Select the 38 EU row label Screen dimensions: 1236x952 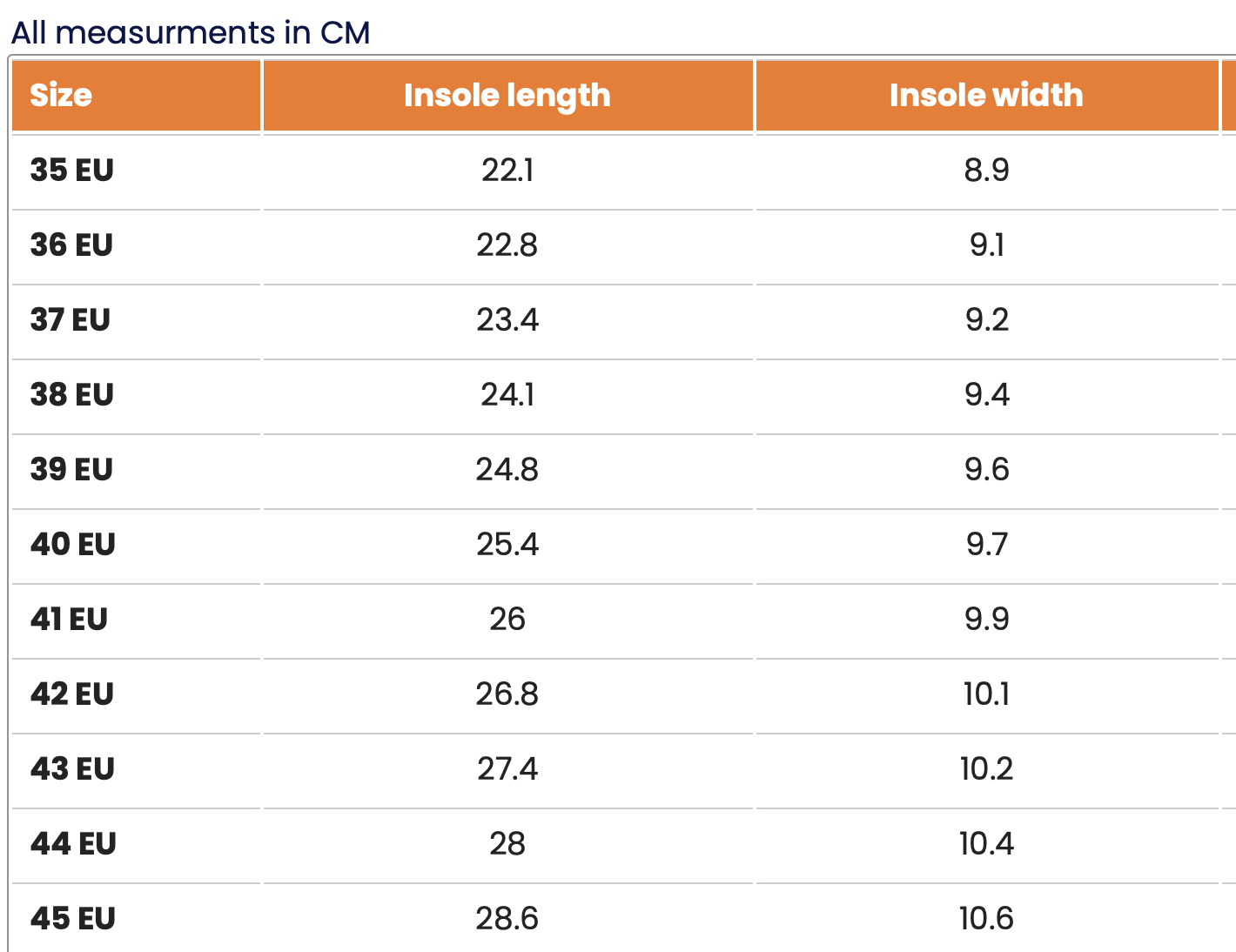tap(72, 394)
